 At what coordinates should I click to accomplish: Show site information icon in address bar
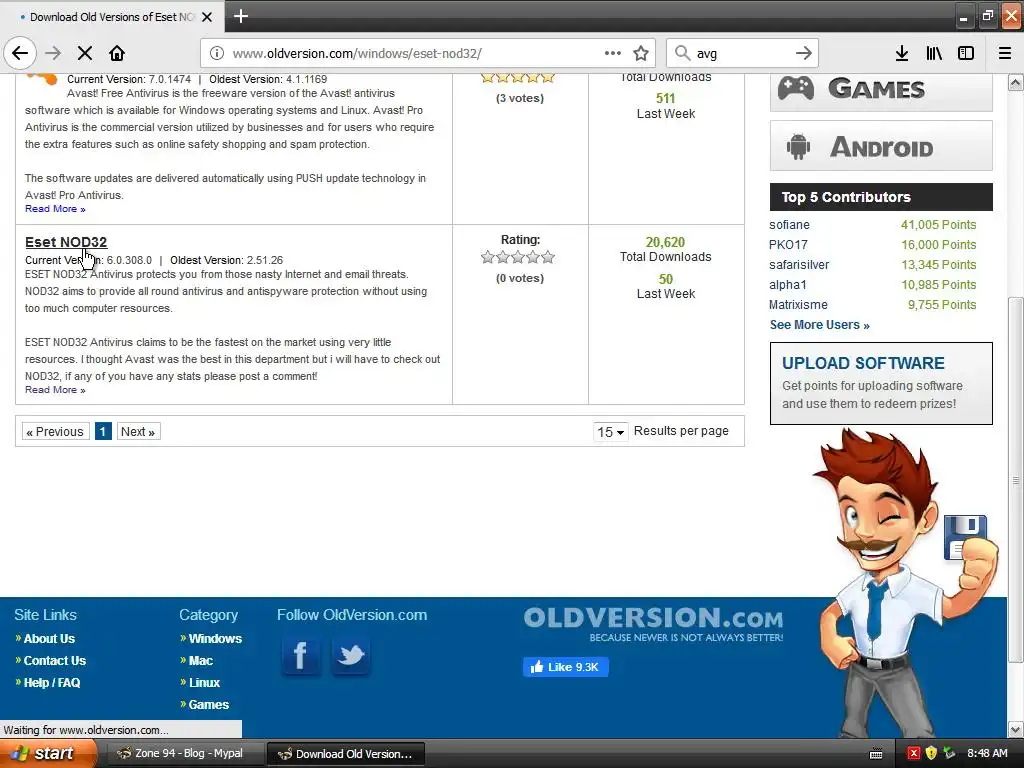(x=217, y=54)
